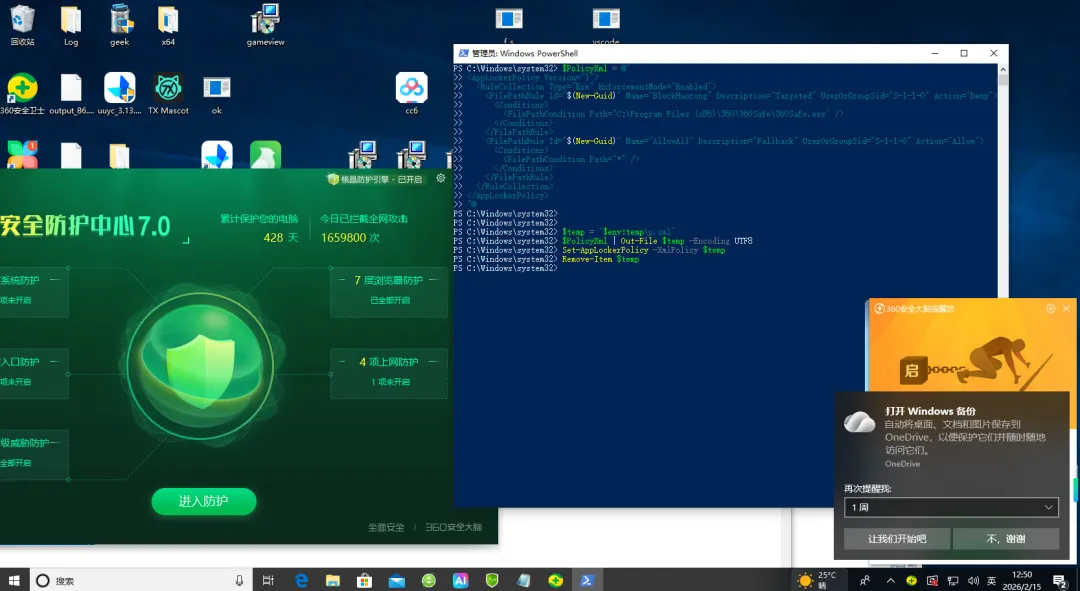Open the Windows Start menu
Screen dimensions: 1080x591
pos(14,580)
